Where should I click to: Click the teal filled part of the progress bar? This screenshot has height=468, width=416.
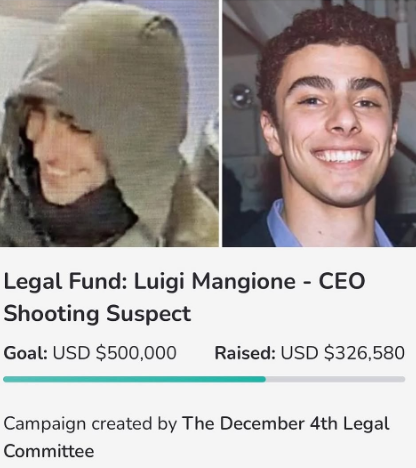tap(134, 379)
